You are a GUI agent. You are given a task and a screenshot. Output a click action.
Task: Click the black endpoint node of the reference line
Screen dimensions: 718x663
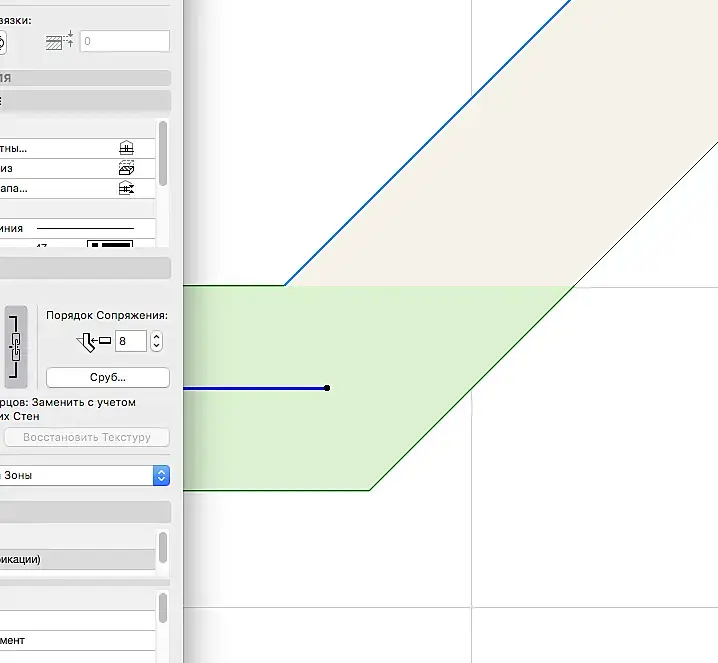327,388
